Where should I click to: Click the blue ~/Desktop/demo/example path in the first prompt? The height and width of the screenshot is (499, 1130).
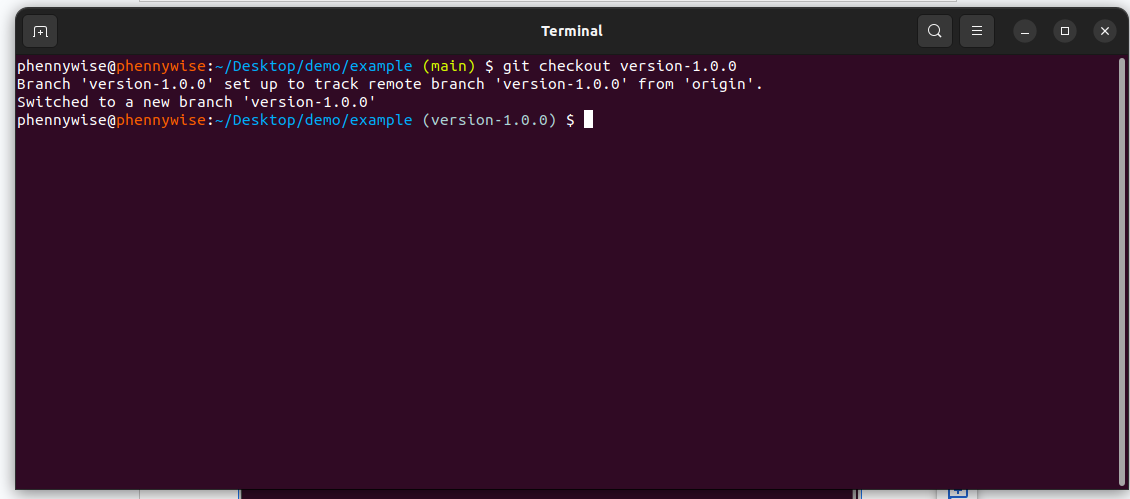tap(313, 66)
